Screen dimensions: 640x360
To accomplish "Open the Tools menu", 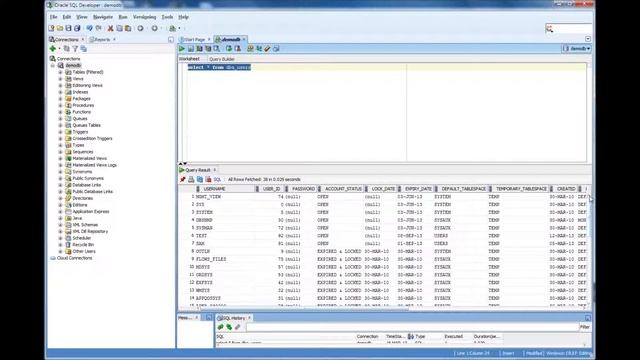I will [x=167, y=17].
